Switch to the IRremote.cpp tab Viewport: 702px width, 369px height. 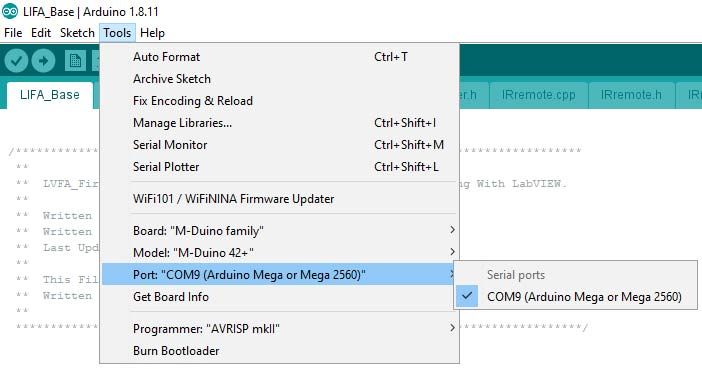(x=539, y=95)
